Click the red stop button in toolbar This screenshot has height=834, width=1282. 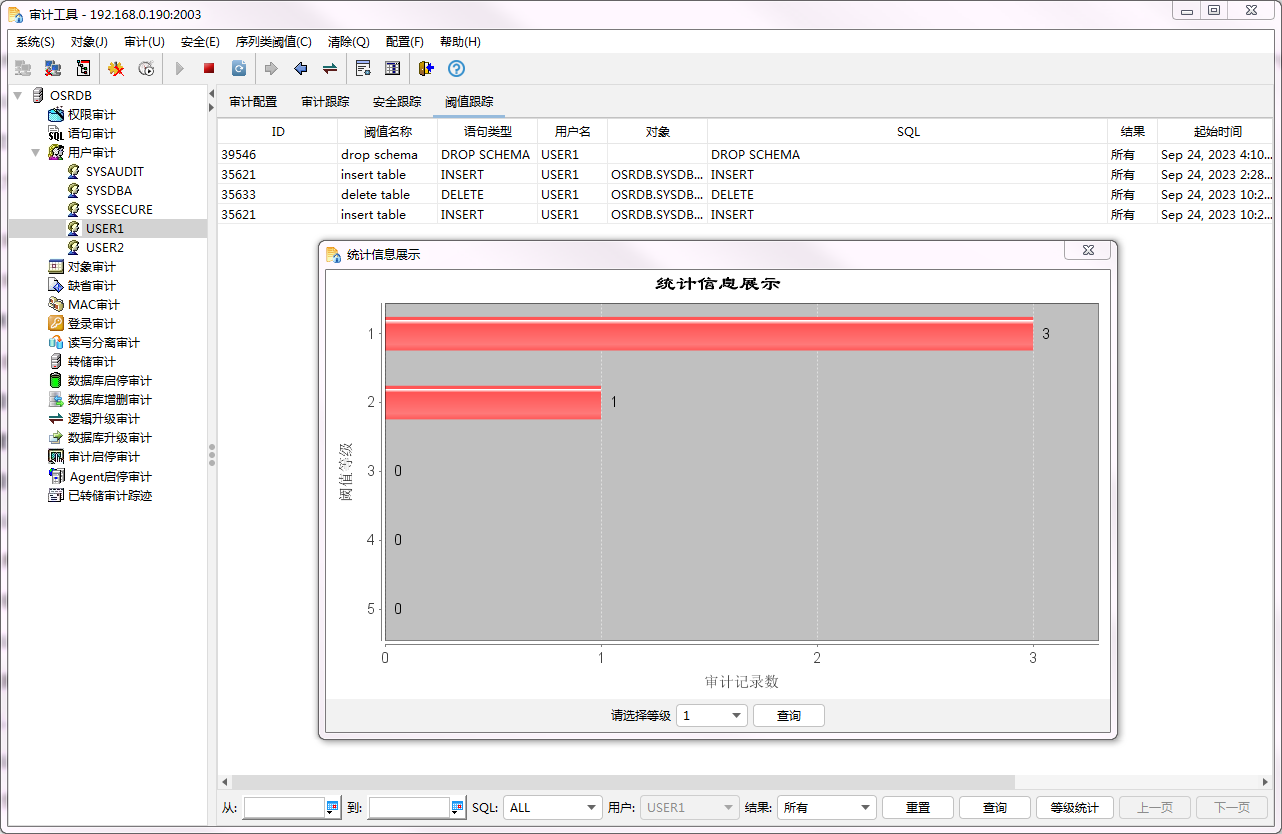[209, 69]
